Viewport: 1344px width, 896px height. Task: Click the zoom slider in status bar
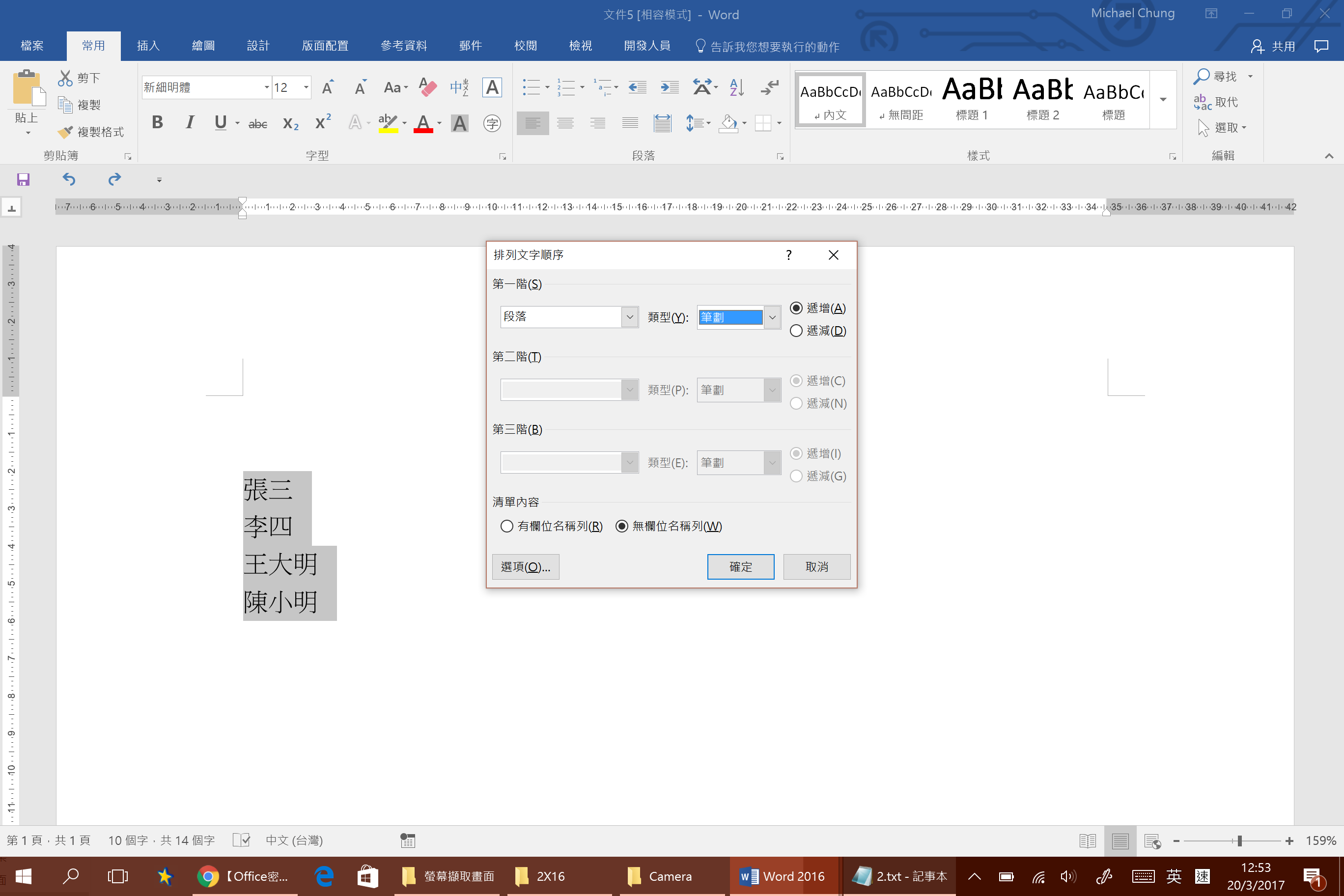point(1239,840)
